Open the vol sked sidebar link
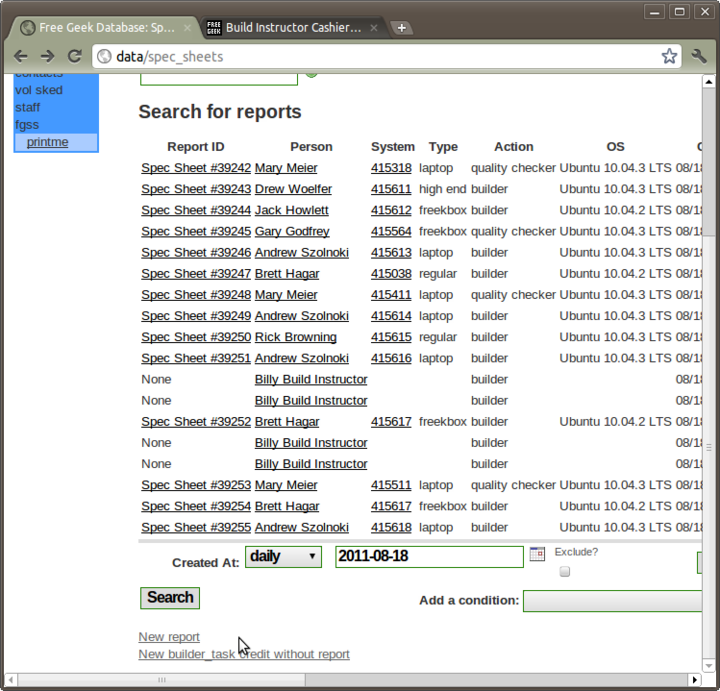 [39, 90]
